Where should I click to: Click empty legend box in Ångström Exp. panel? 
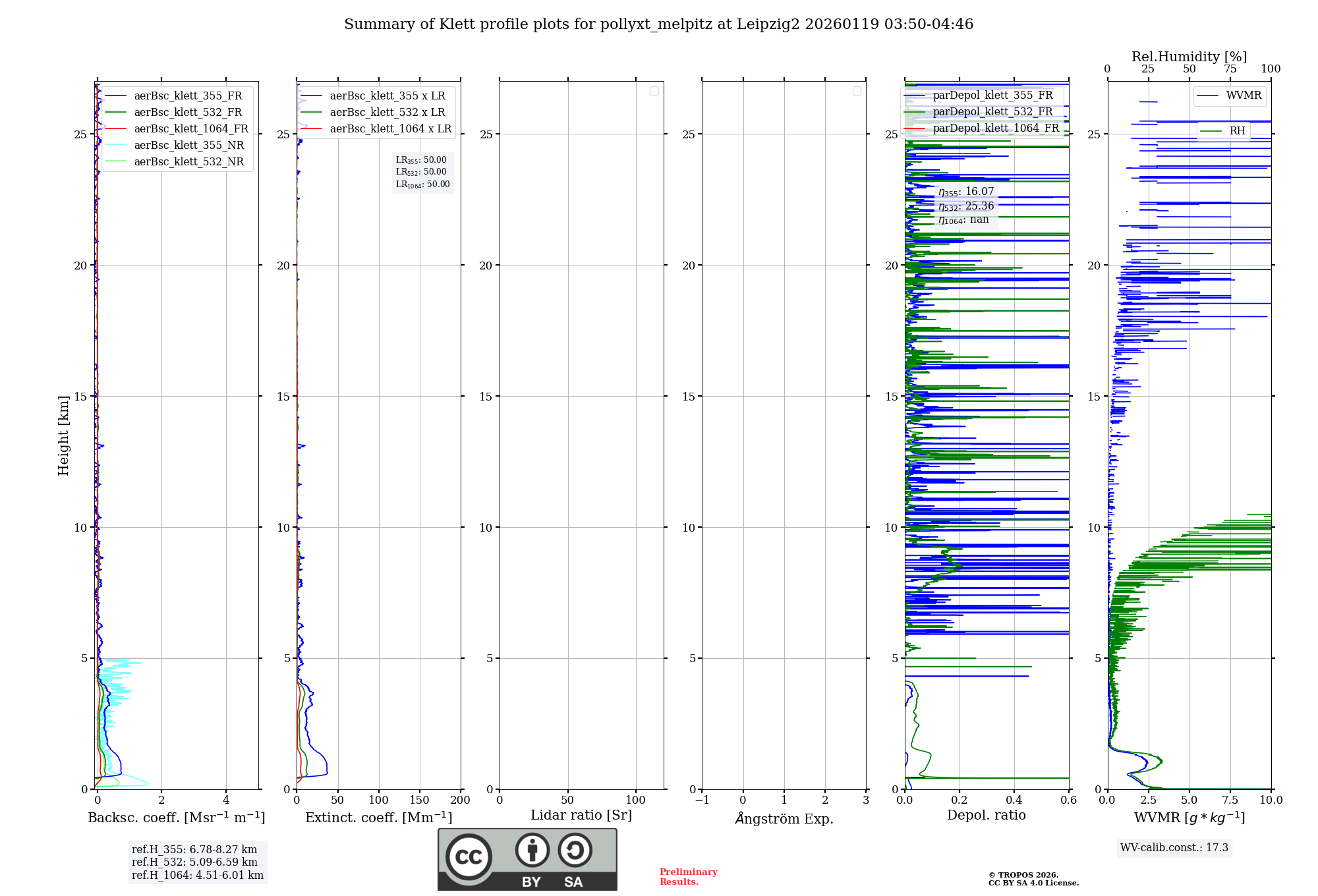point(857,91)
